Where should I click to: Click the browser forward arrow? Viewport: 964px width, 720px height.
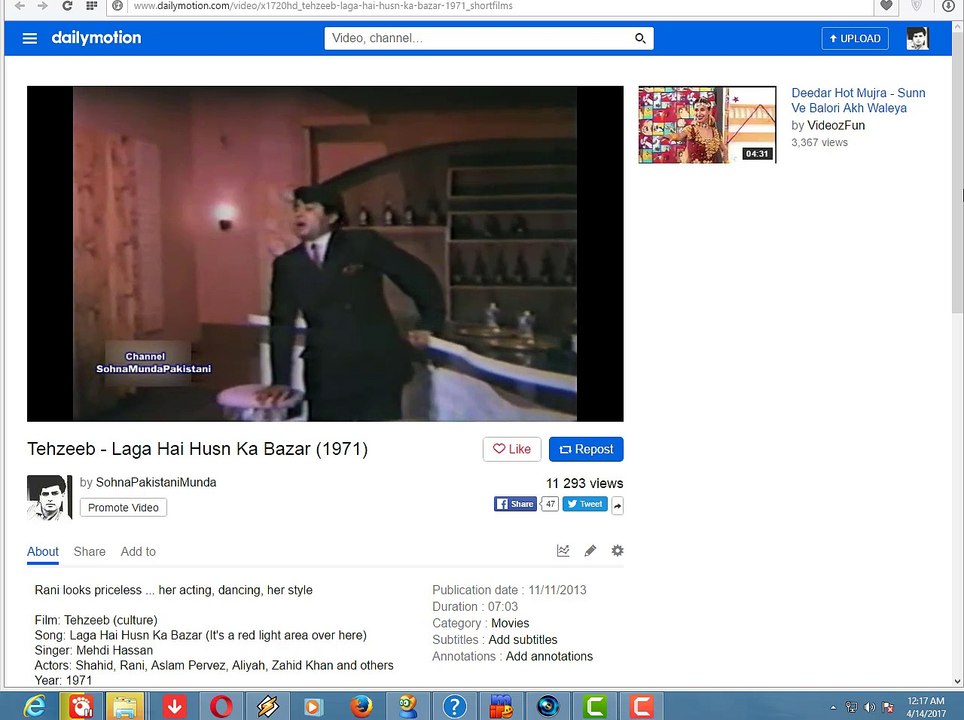(x=42, y=6)
